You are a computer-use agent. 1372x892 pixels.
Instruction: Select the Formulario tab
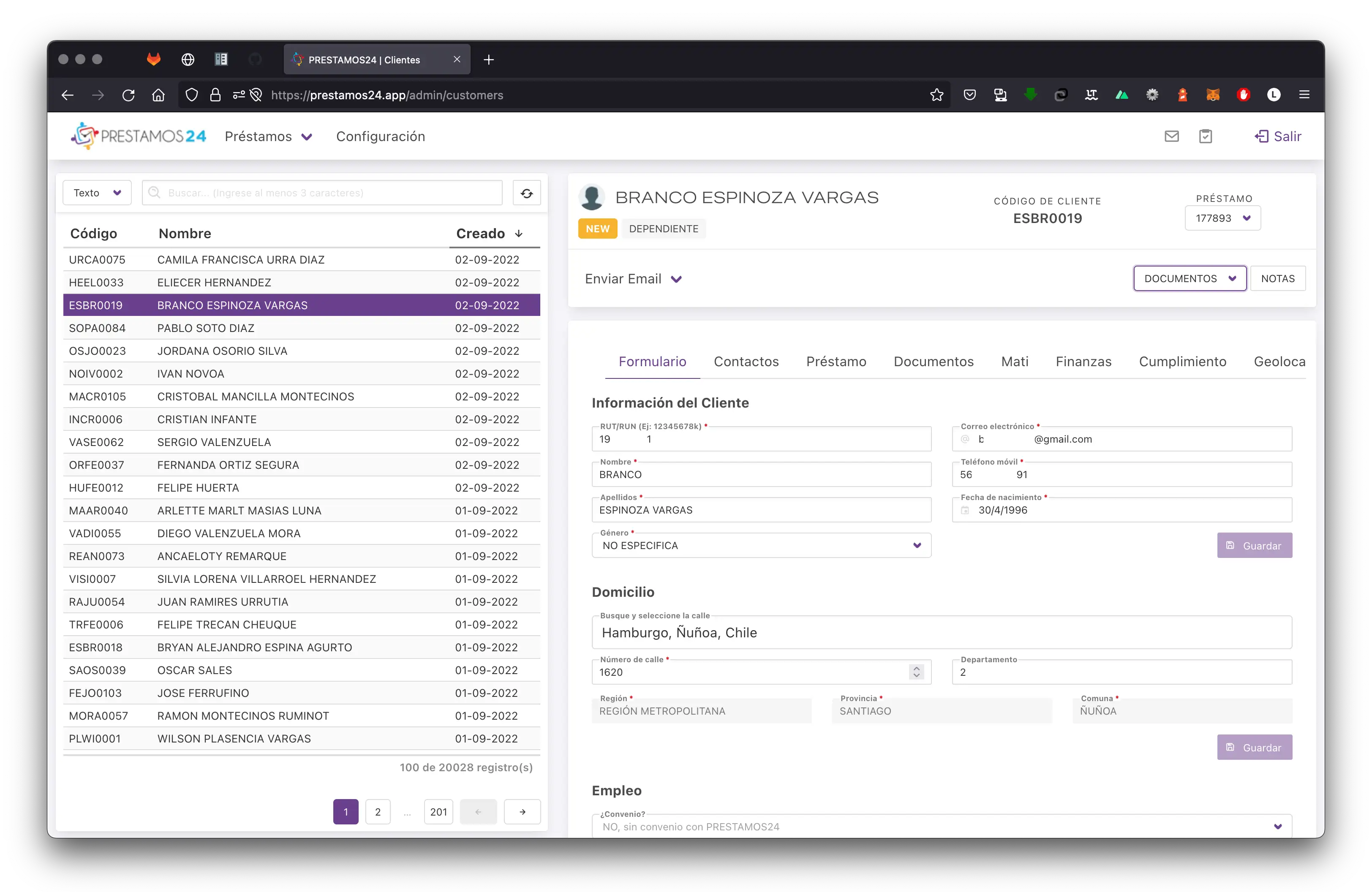click(652, 362)
